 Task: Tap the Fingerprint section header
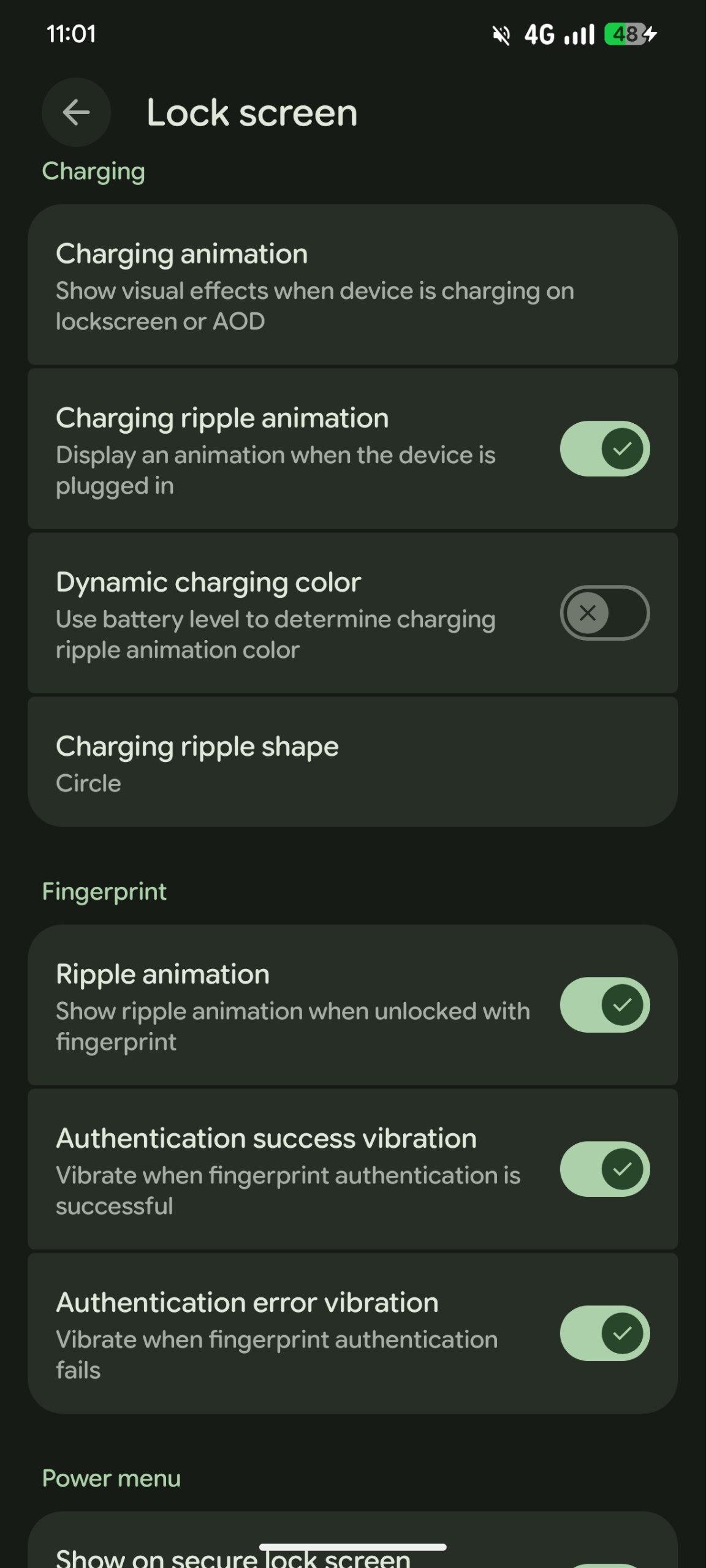point(104,891)
